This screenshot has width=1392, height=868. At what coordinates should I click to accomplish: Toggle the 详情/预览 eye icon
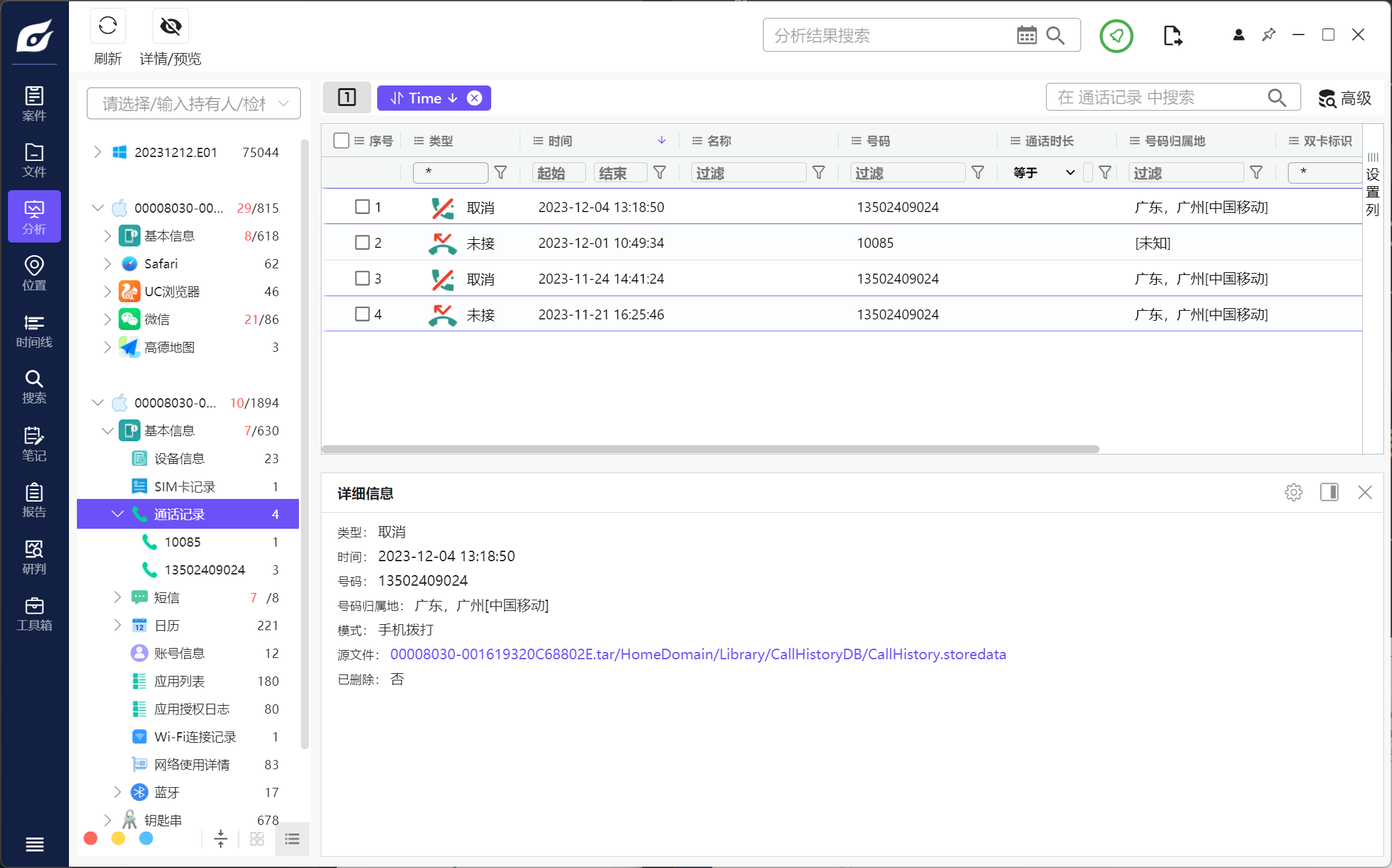[170, 27]
